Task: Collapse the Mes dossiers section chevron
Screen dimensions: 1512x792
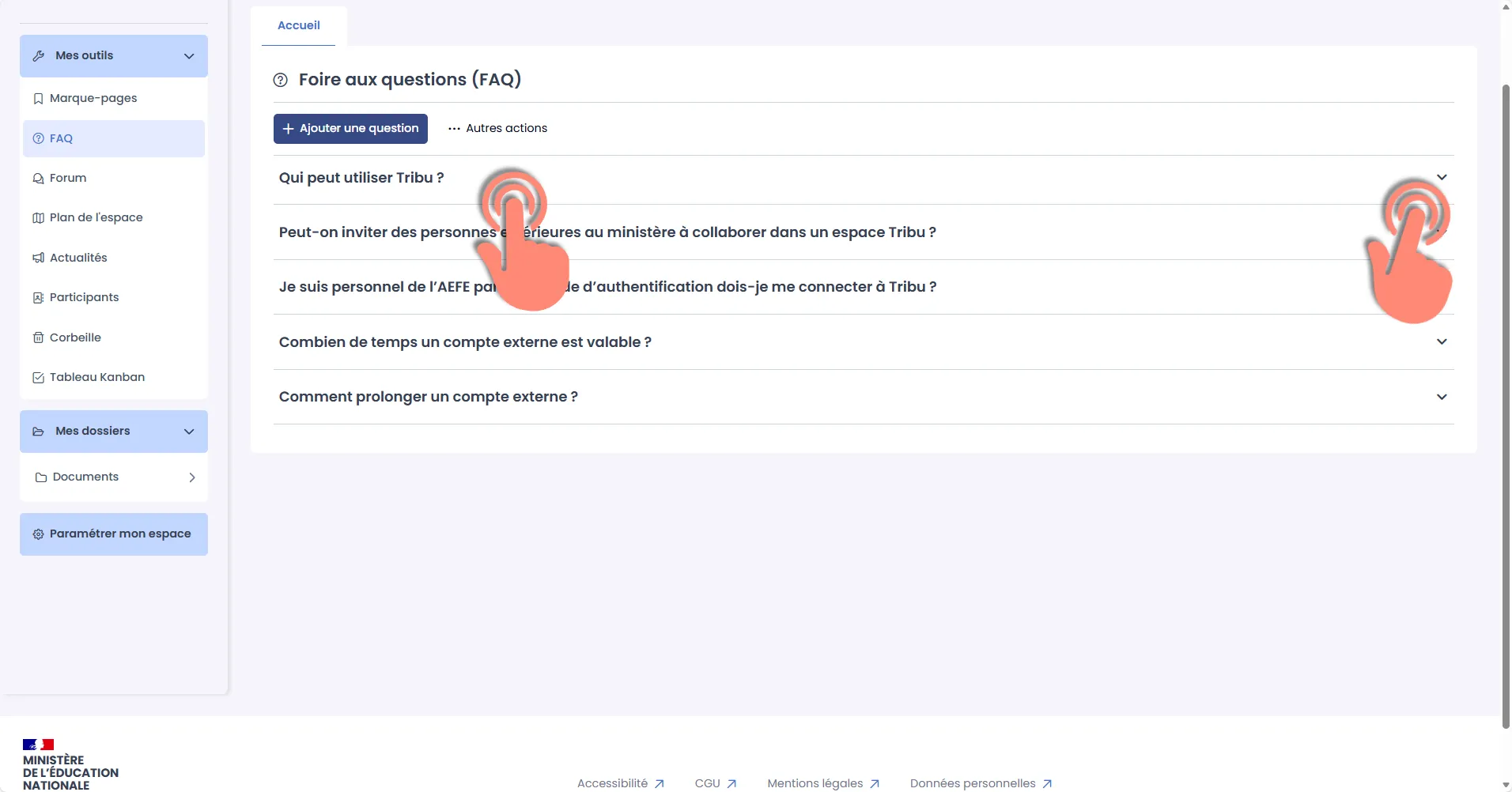Action: [189, 432]
